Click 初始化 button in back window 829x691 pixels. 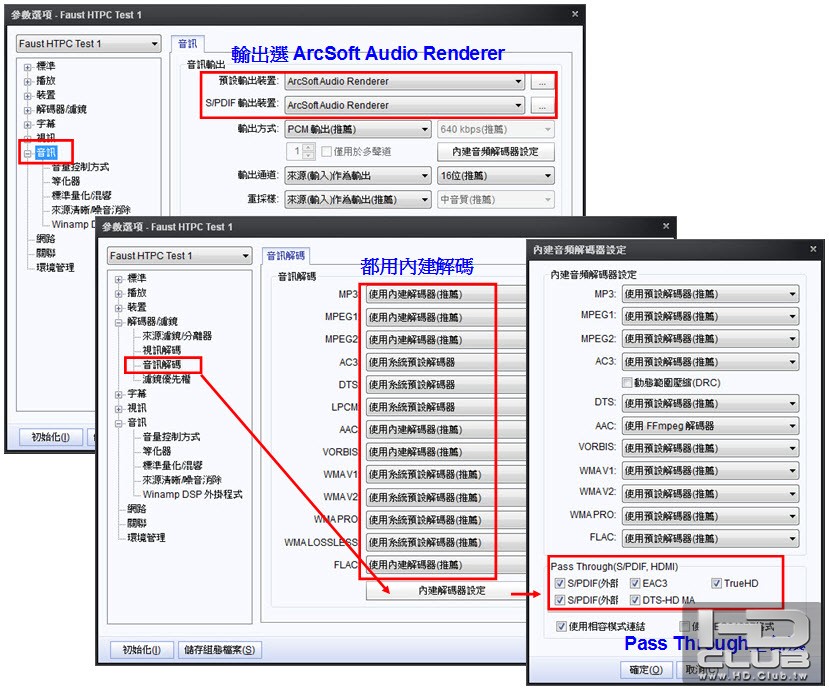coord(51,437)
